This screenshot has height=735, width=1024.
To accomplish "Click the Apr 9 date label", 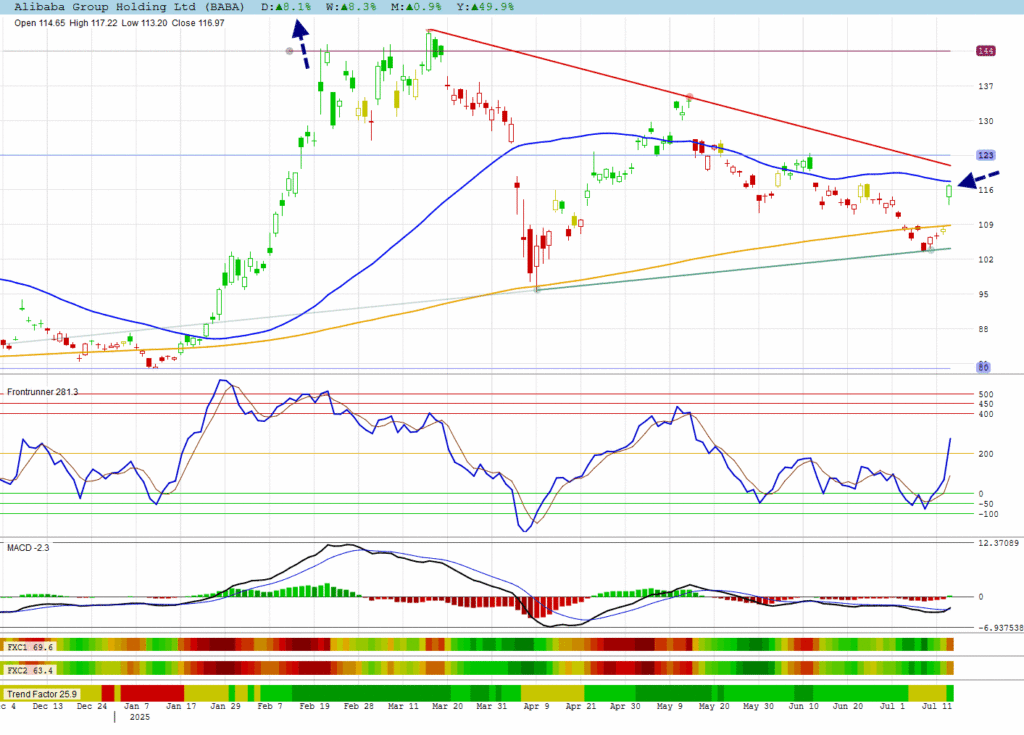I will (x=536, y=706).
